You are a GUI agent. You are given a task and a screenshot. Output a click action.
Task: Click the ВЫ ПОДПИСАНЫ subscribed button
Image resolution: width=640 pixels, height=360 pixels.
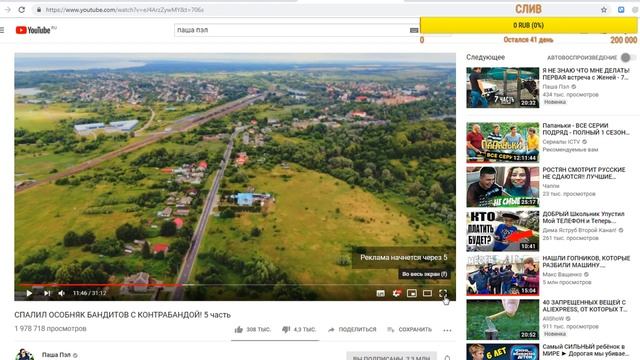pos(391,357)
